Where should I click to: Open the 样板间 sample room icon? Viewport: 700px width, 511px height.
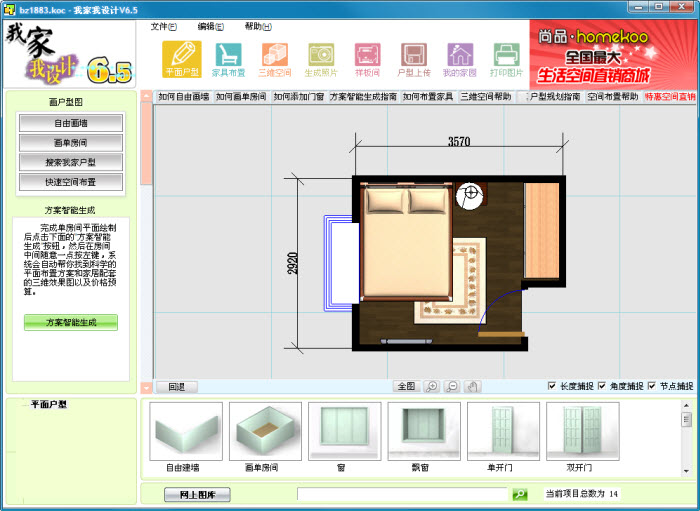point(367,59)
